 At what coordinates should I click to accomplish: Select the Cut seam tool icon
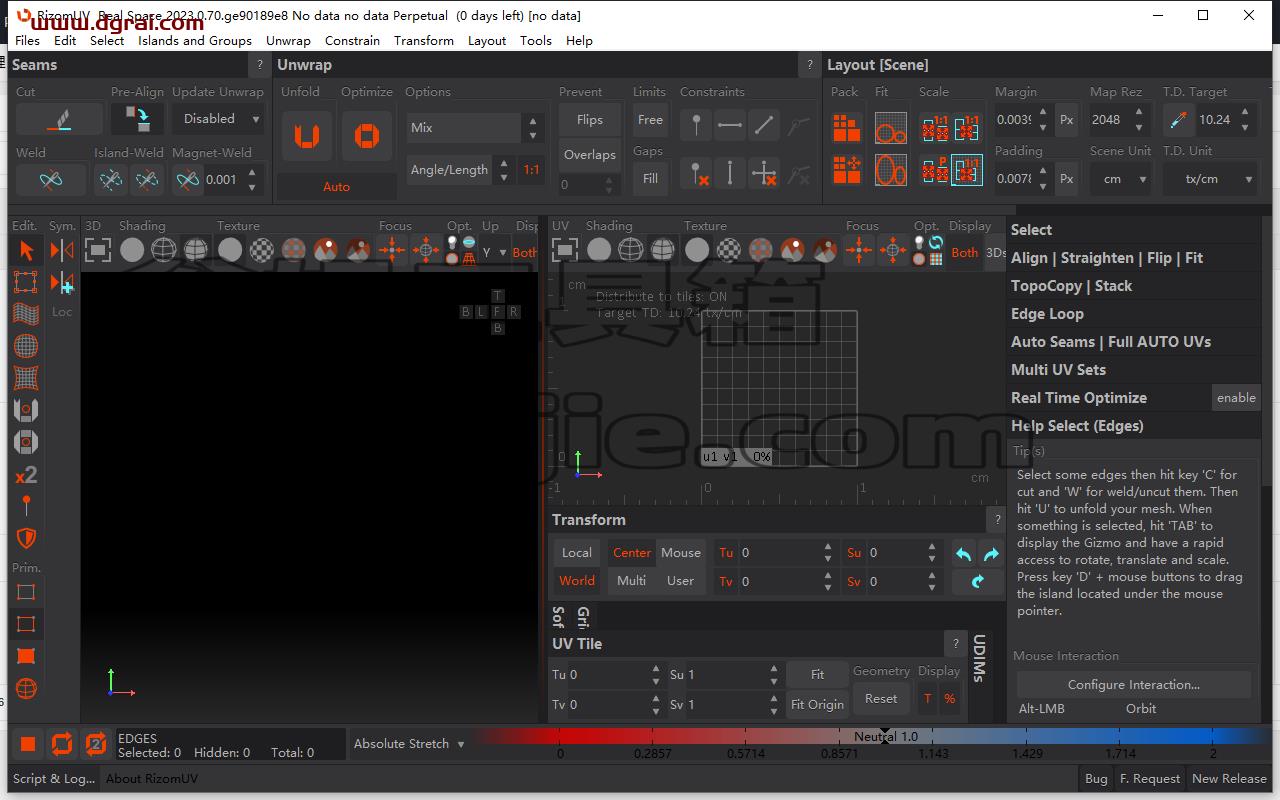(59, 119)
